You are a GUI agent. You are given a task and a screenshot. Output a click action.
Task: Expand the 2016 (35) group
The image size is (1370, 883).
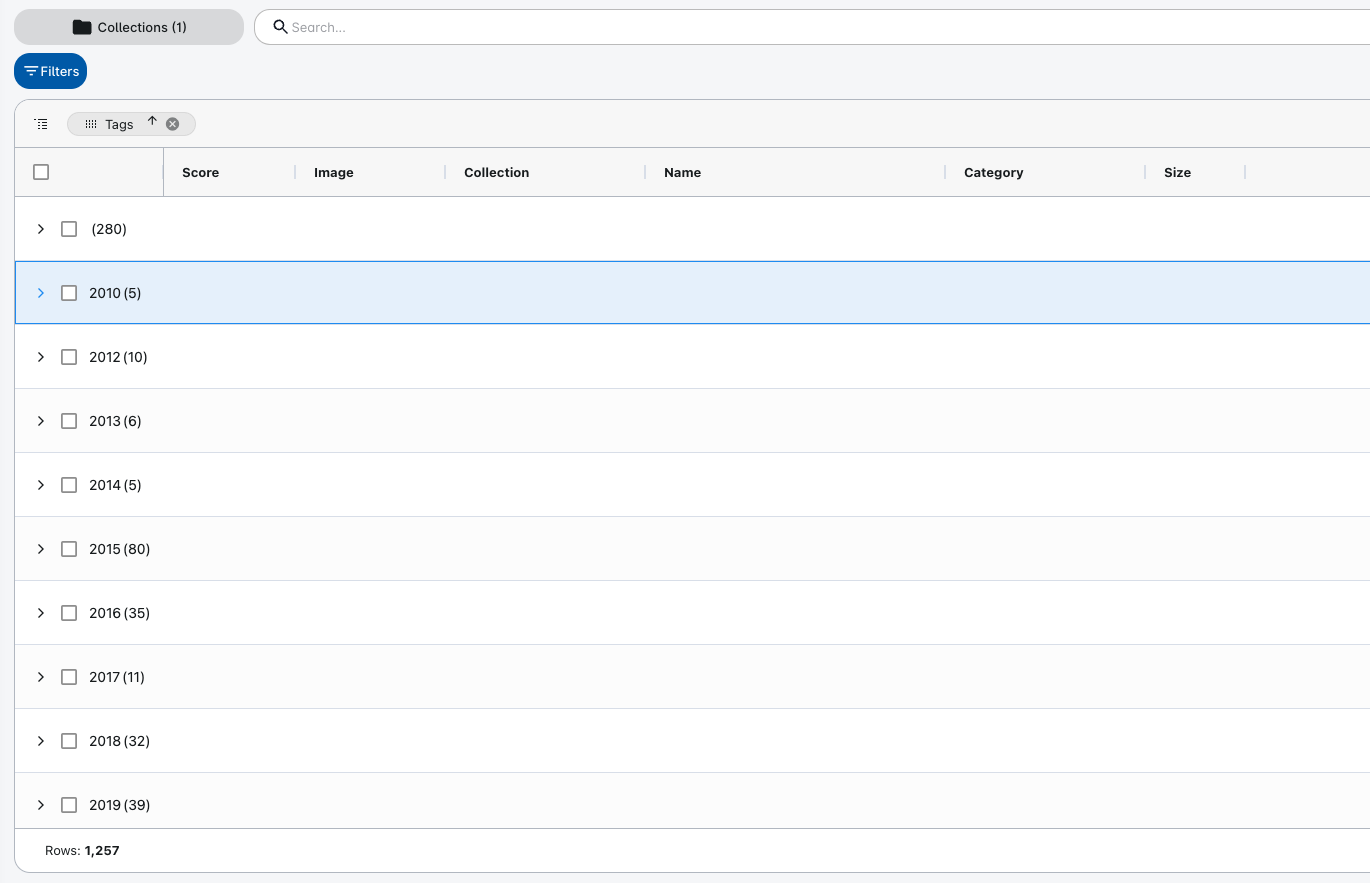pyautogui.click(x=41, y=613)
